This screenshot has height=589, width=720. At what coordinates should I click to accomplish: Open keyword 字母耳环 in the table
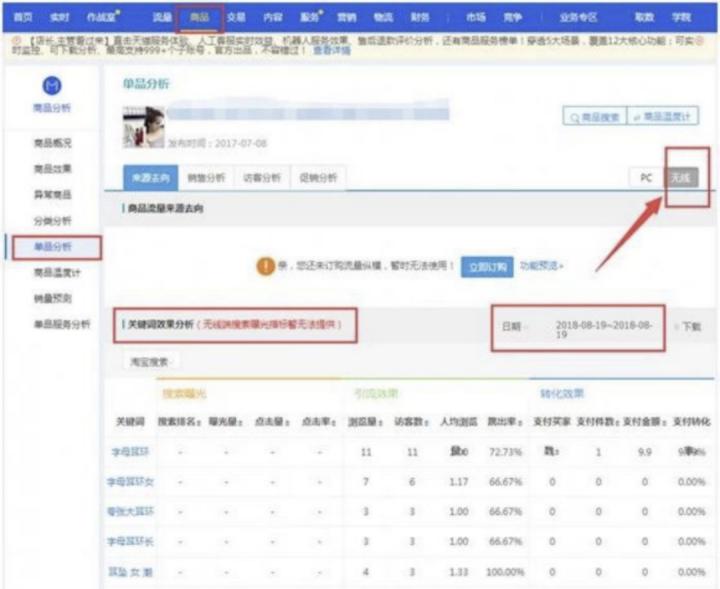[x=131, y=452]
